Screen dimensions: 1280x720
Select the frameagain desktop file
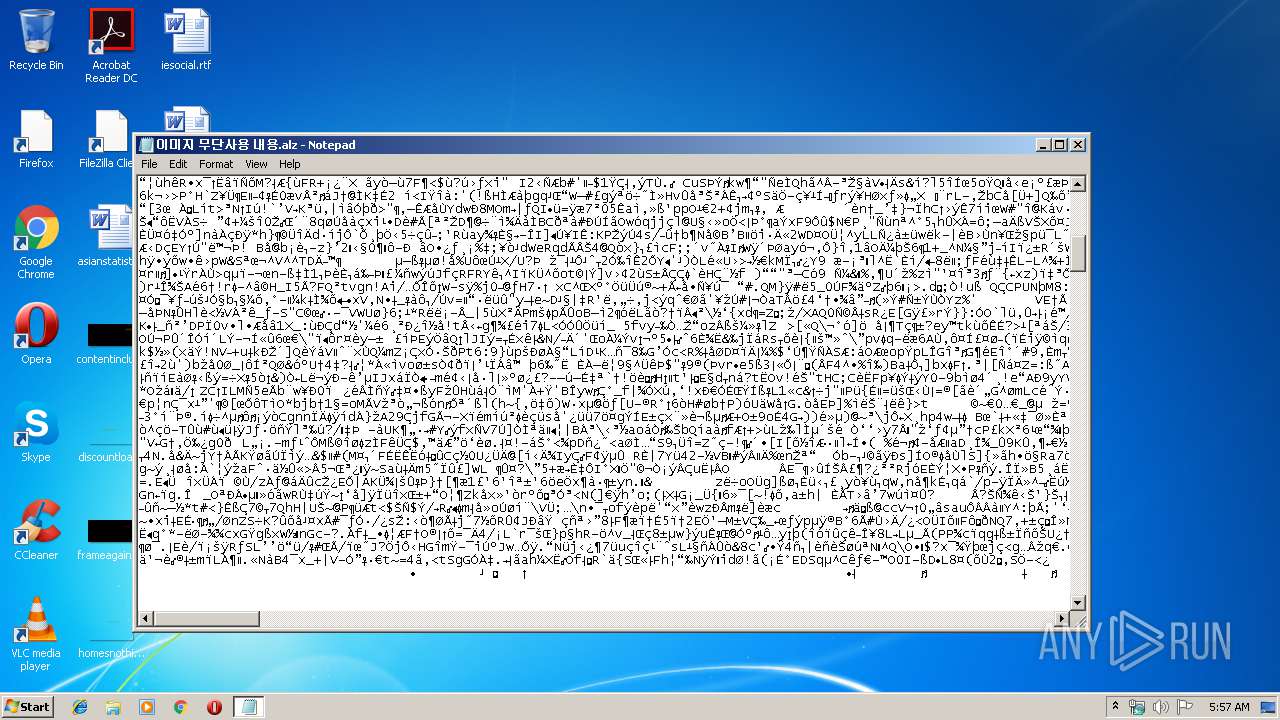click(x=106, y=539)
